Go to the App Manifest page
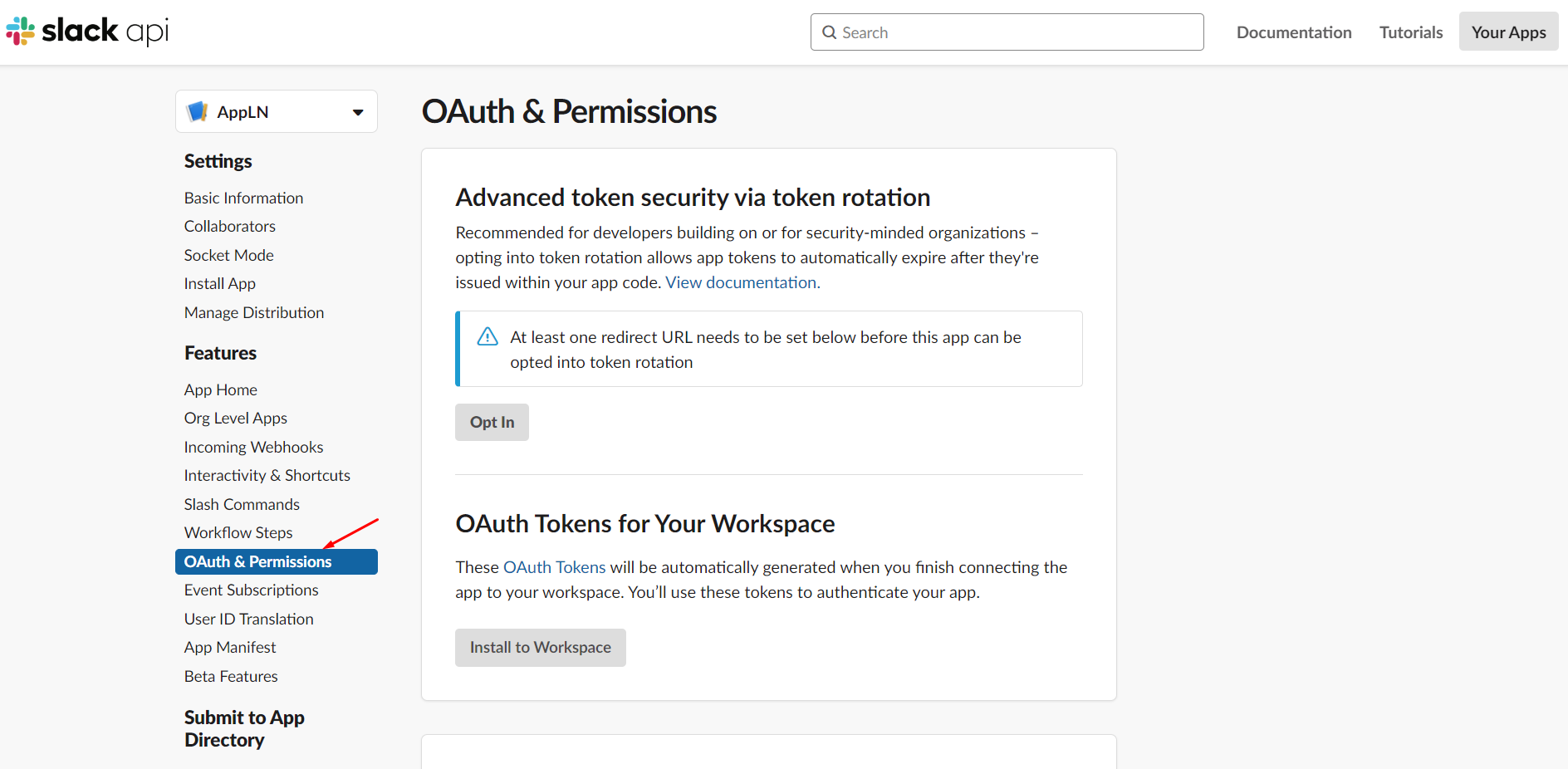The height and width of the screenshot is (769, 1568). point(230,647)
